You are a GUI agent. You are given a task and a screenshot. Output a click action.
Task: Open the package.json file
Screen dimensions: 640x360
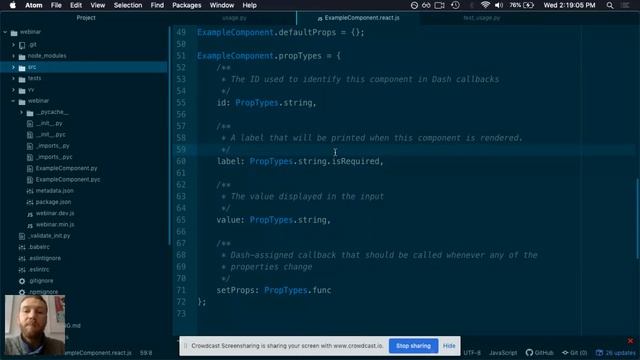point(53,202)
